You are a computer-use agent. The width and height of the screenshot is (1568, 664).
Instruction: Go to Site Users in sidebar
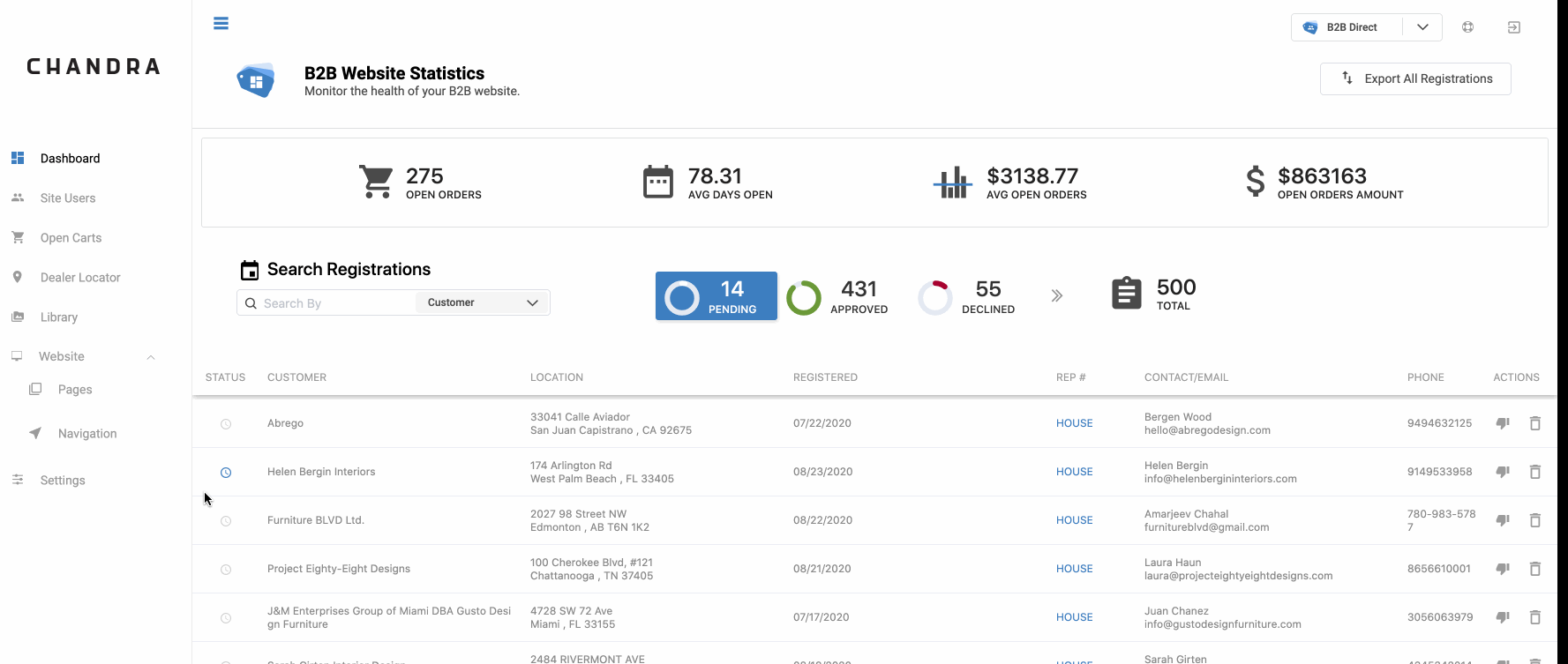[x=68, y=198]
